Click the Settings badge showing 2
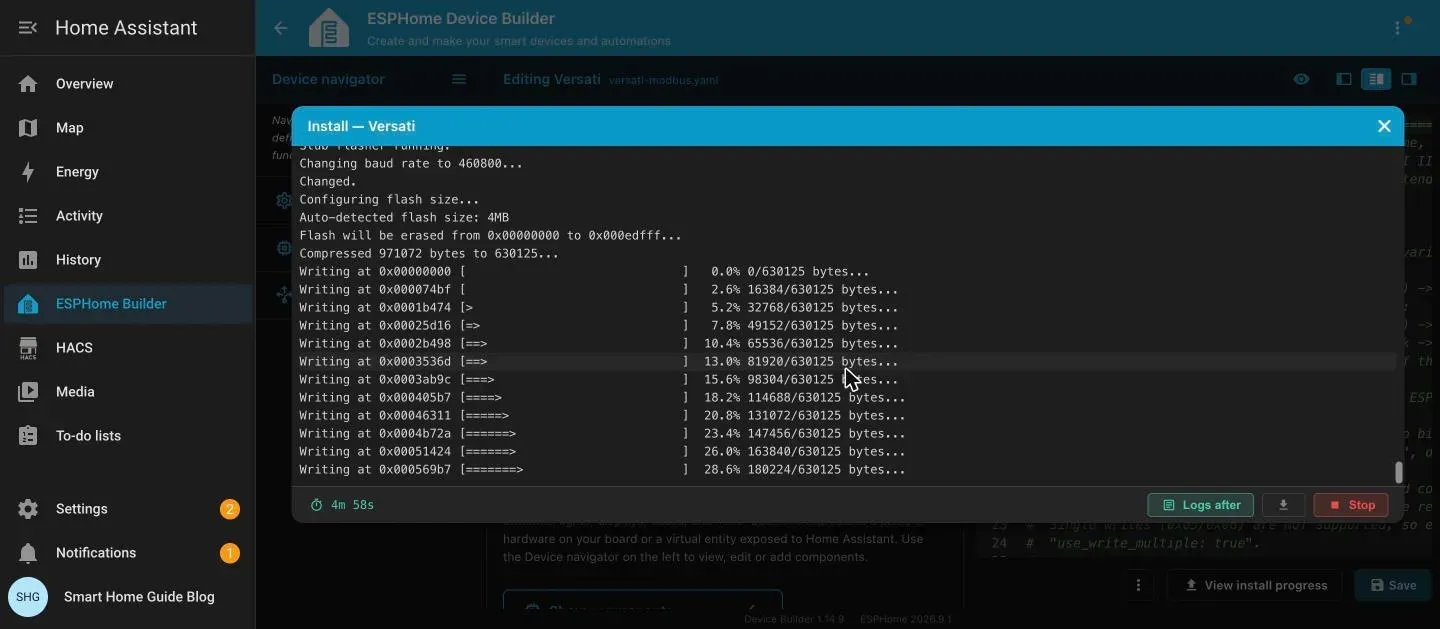This screenshot has width=1440, height=629. (x=230, y=509)
